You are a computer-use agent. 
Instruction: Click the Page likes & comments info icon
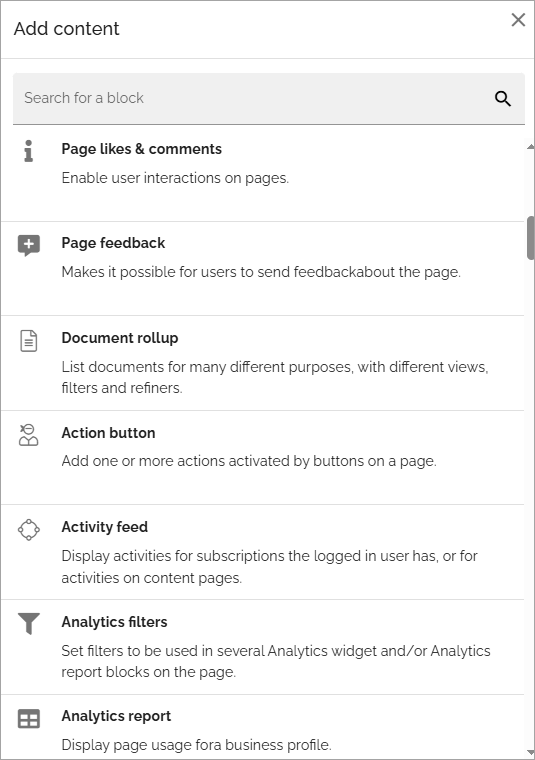point(29,151)
